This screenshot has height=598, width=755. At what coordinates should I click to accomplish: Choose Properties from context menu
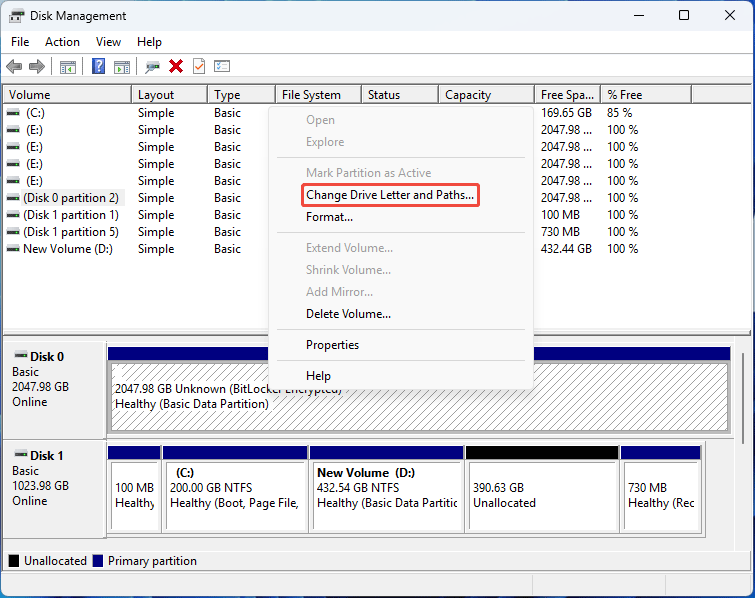(x=332, y=345)
